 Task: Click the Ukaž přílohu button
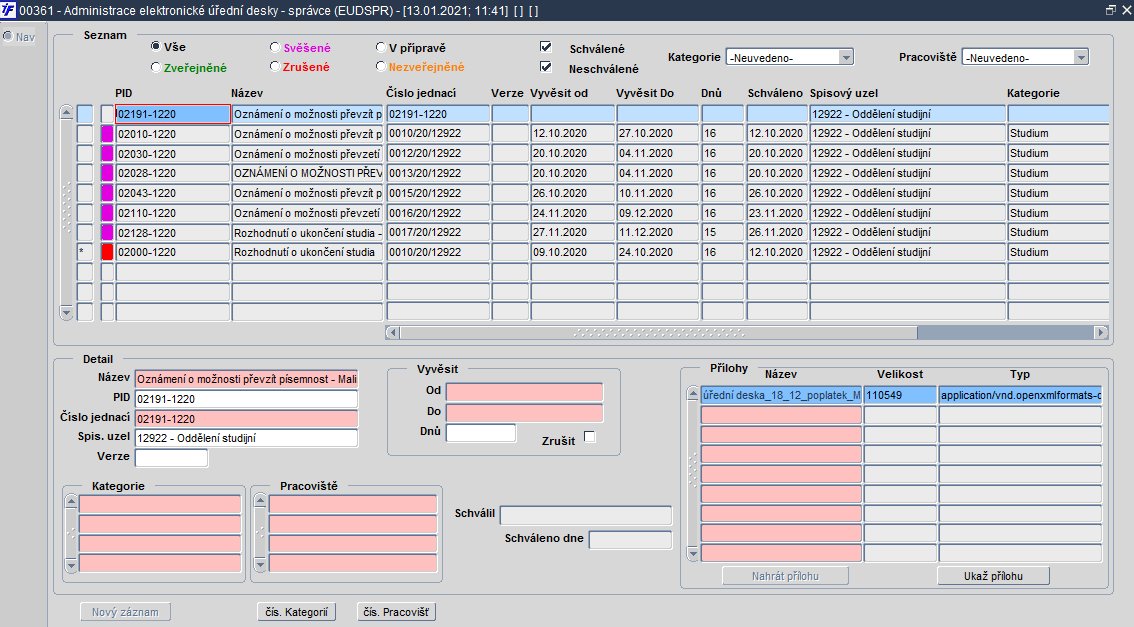(993, 576)
